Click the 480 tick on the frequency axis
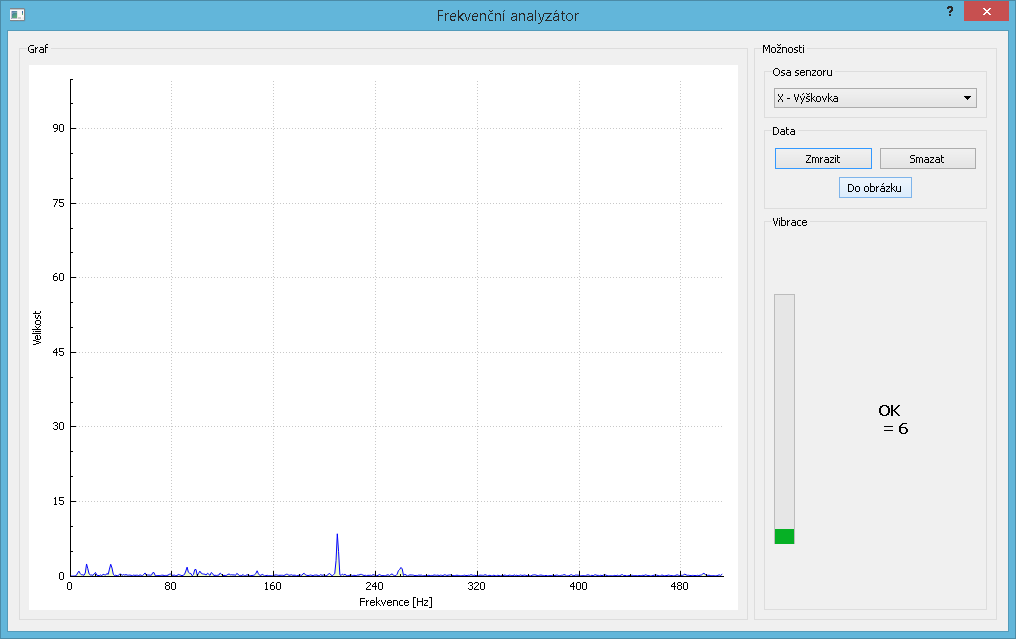Viewport: 1016px width, 639px height. [x=679, y=587]
